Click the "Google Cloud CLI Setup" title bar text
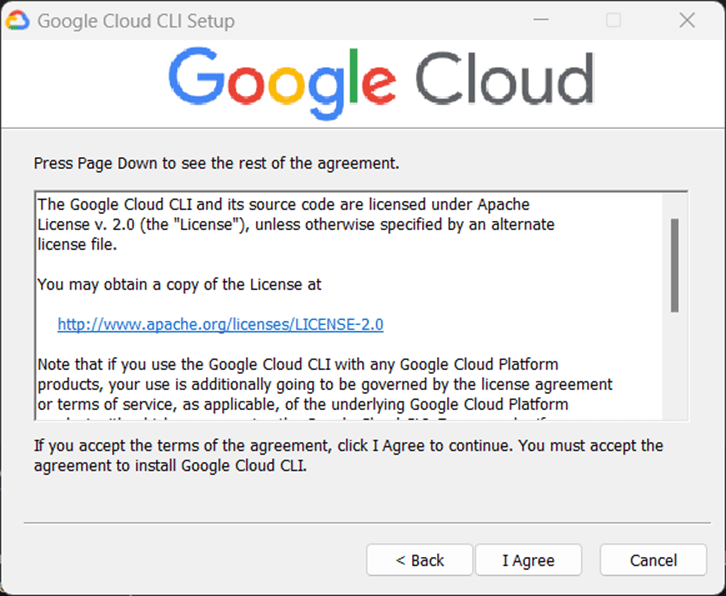 [x=136, y=20]
